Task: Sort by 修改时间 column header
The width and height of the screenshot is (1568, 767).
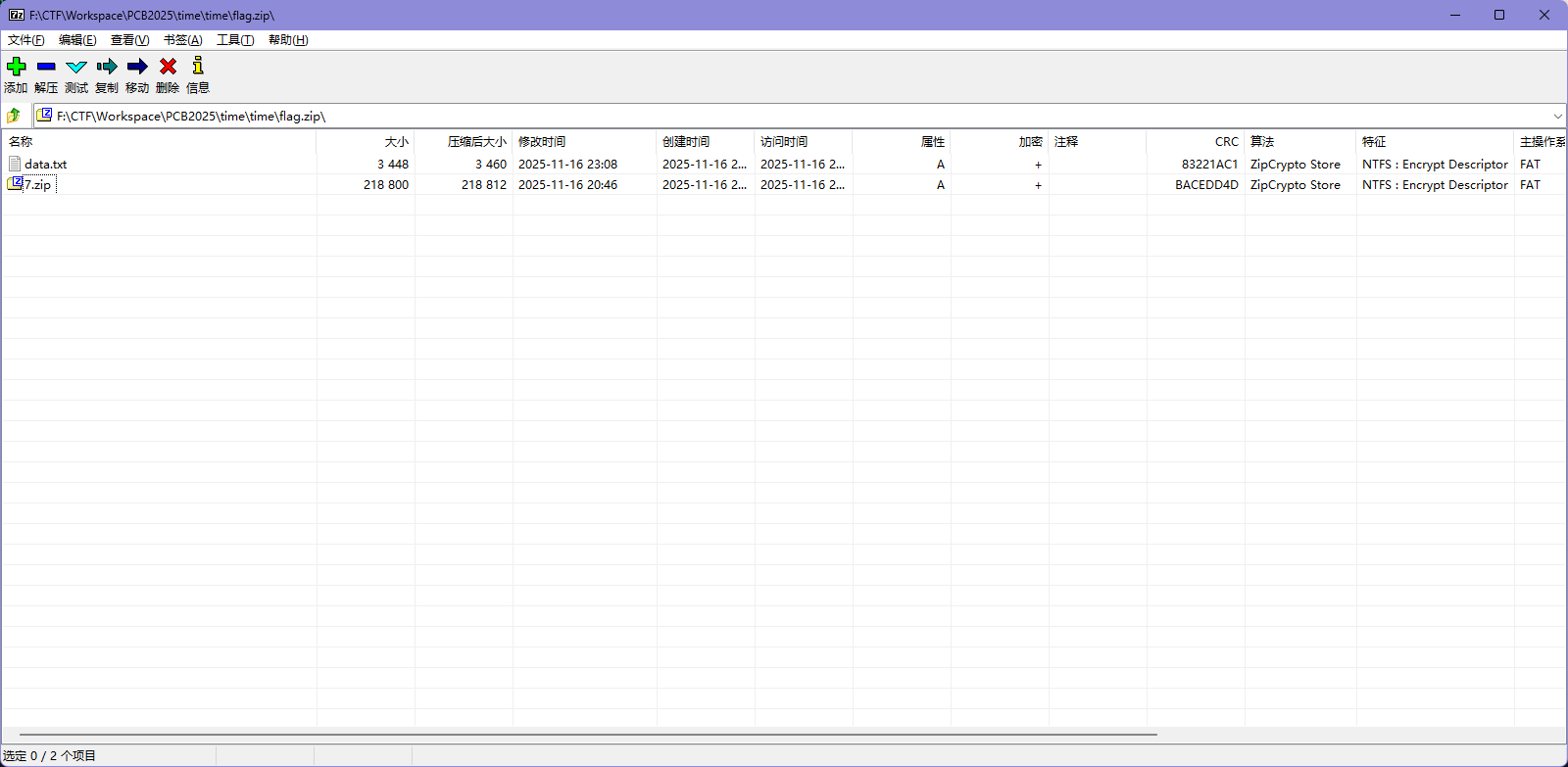Action: [x=542, y=142]
